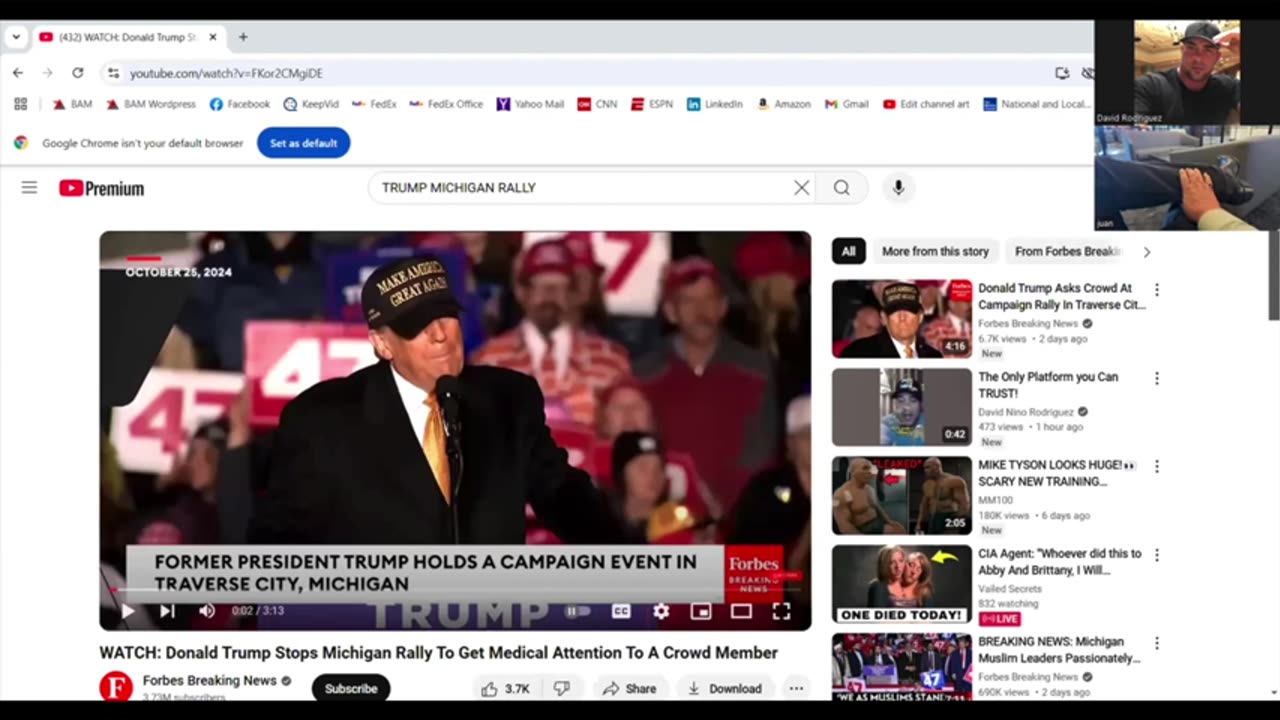Open the KeepVid bookmark
Viewport: 1280px width, 720px height.
[311, 104]
